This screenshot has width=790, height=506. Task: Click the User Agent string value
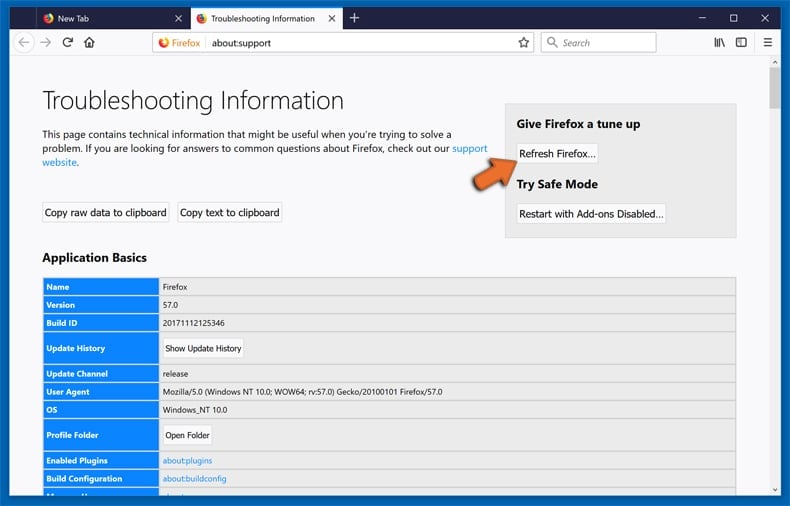[302, 392]
